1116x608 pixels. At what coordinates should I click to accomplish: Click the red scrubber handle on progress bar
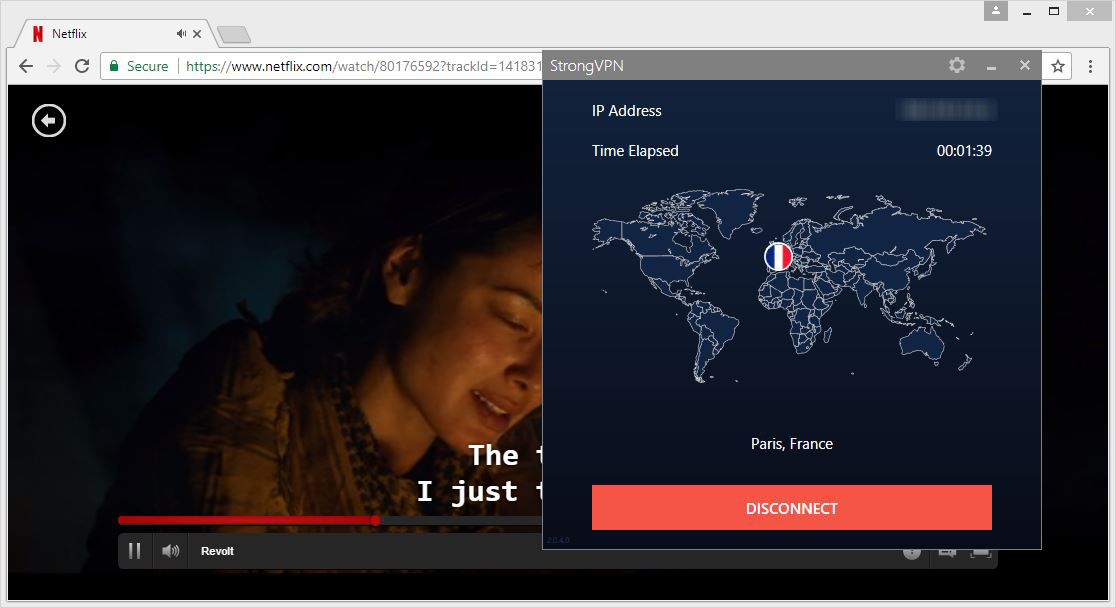click(x=375, y=520)
